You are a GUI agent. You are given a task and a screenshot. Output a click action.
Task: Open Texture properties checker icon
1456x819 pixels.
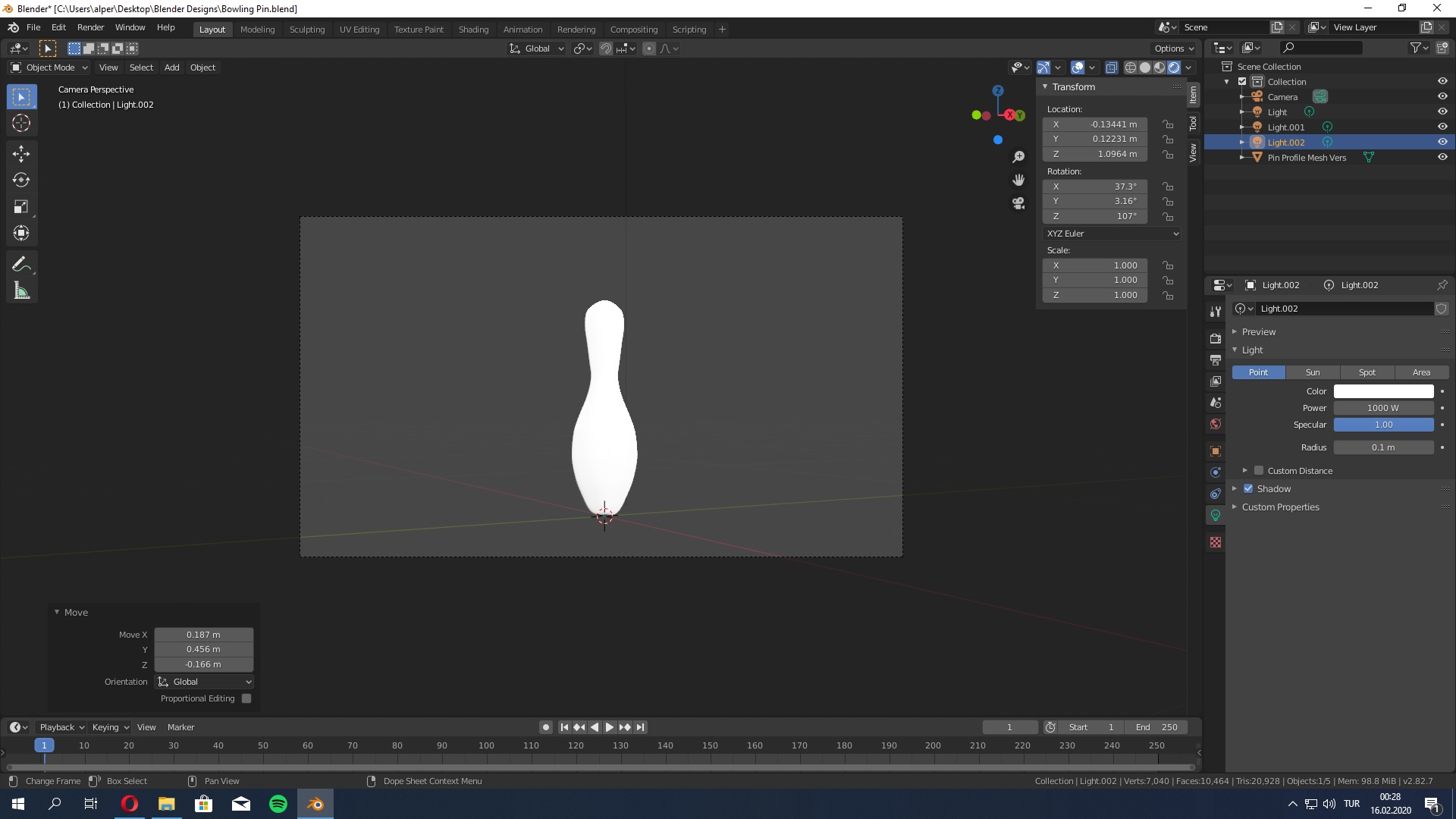[x=1216, y=542]
